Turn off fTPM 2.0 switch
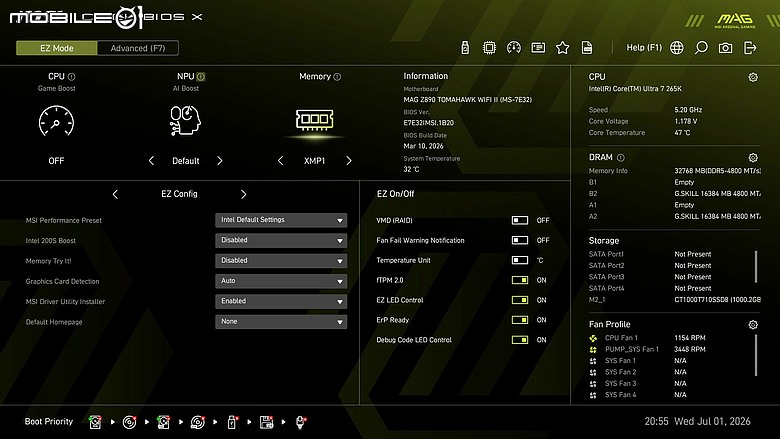This screenshot has height=439, width=780. pyautogui.click(x=520, y=280)
